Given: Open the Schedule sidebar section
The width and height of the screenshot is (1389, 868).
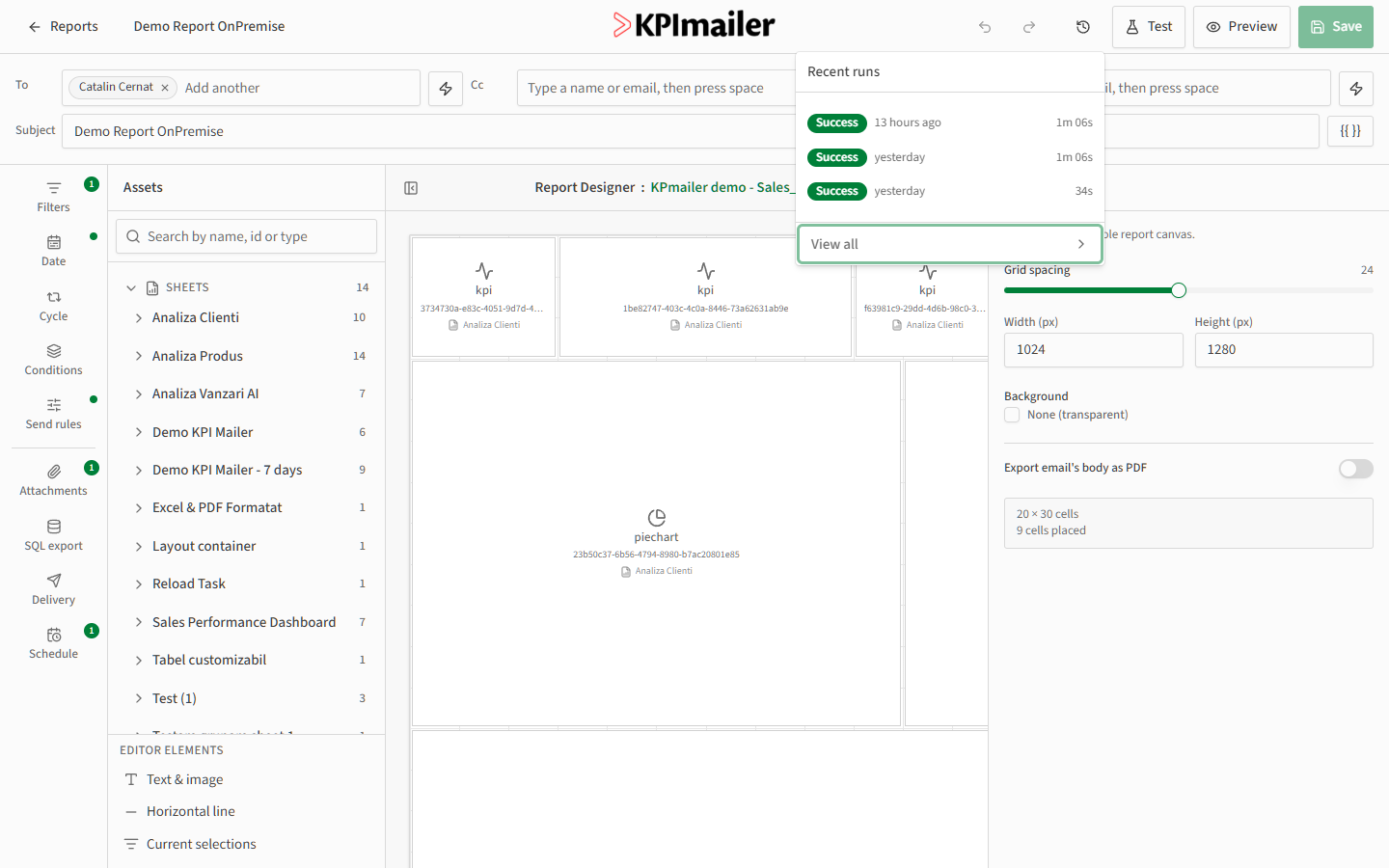Looking at the screenshot, I should click(x=54, y=642).
